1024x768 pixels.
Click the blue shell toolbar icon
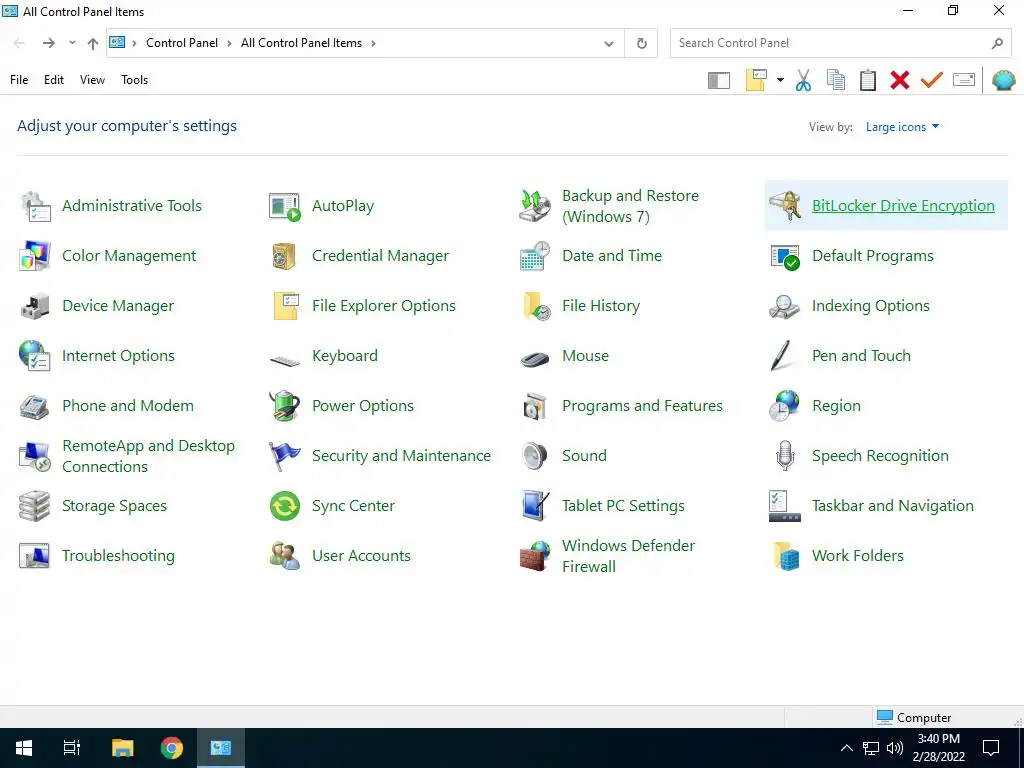point(1003,80)
